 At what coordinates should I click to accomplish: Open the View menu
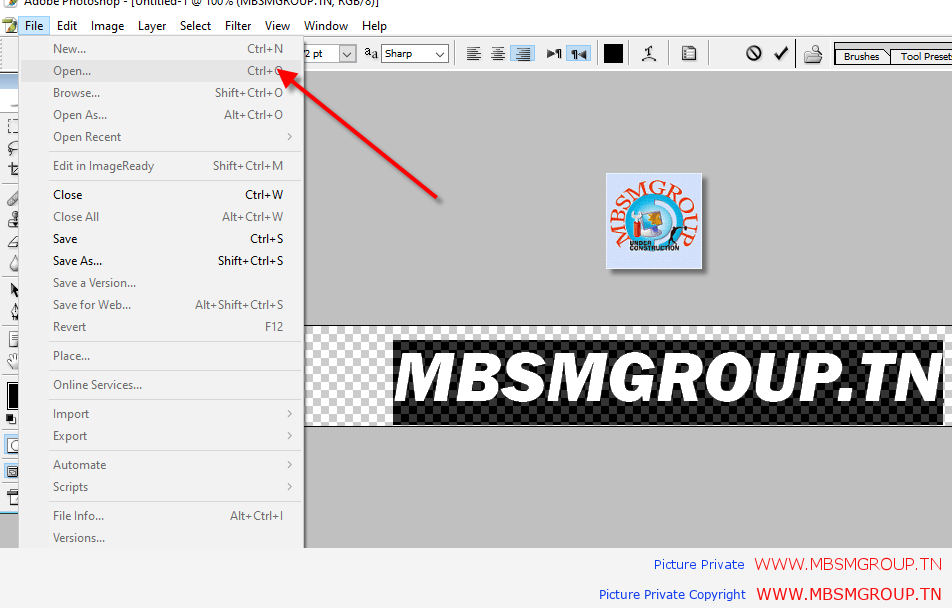tap(277, 26)
